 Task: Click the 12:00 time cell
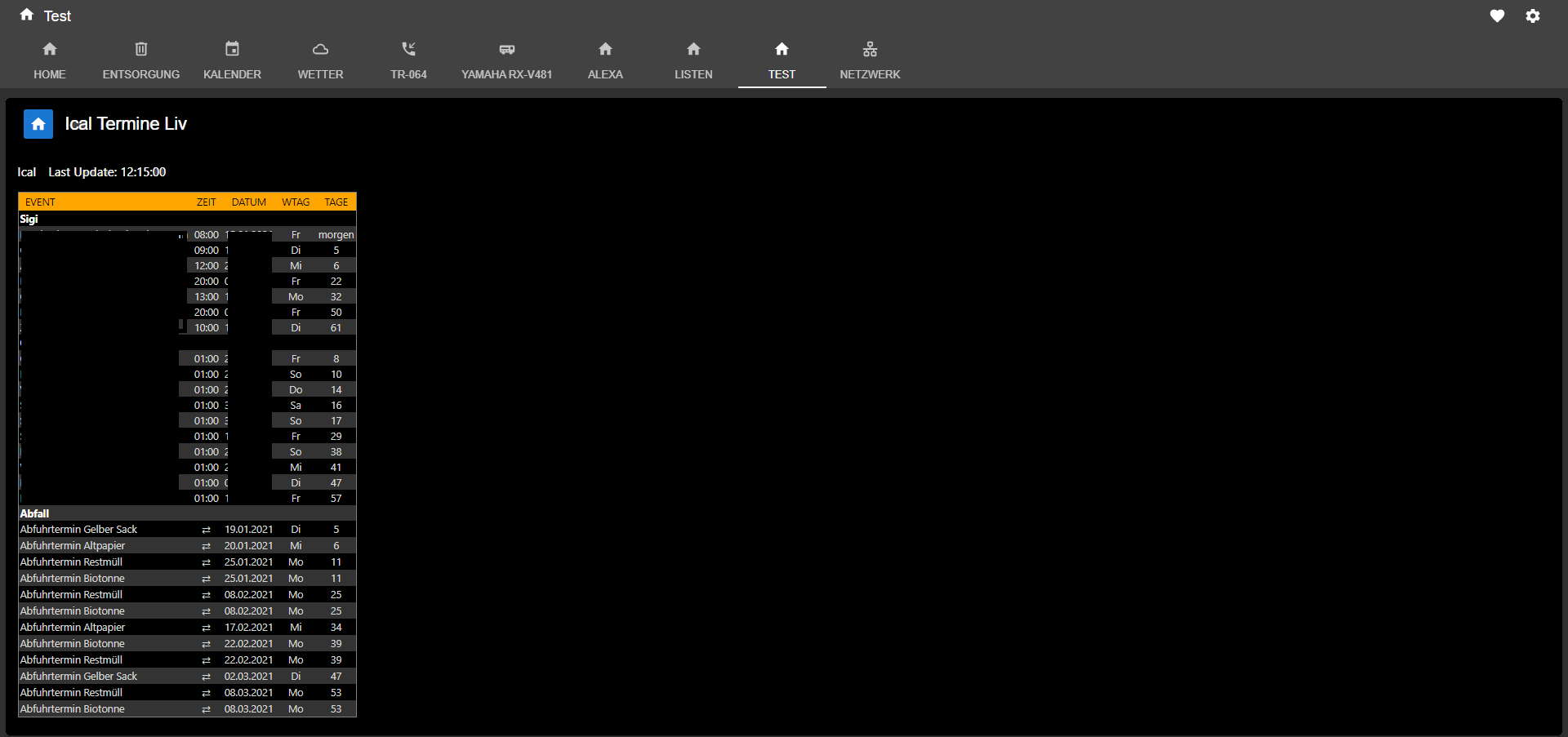207,266
